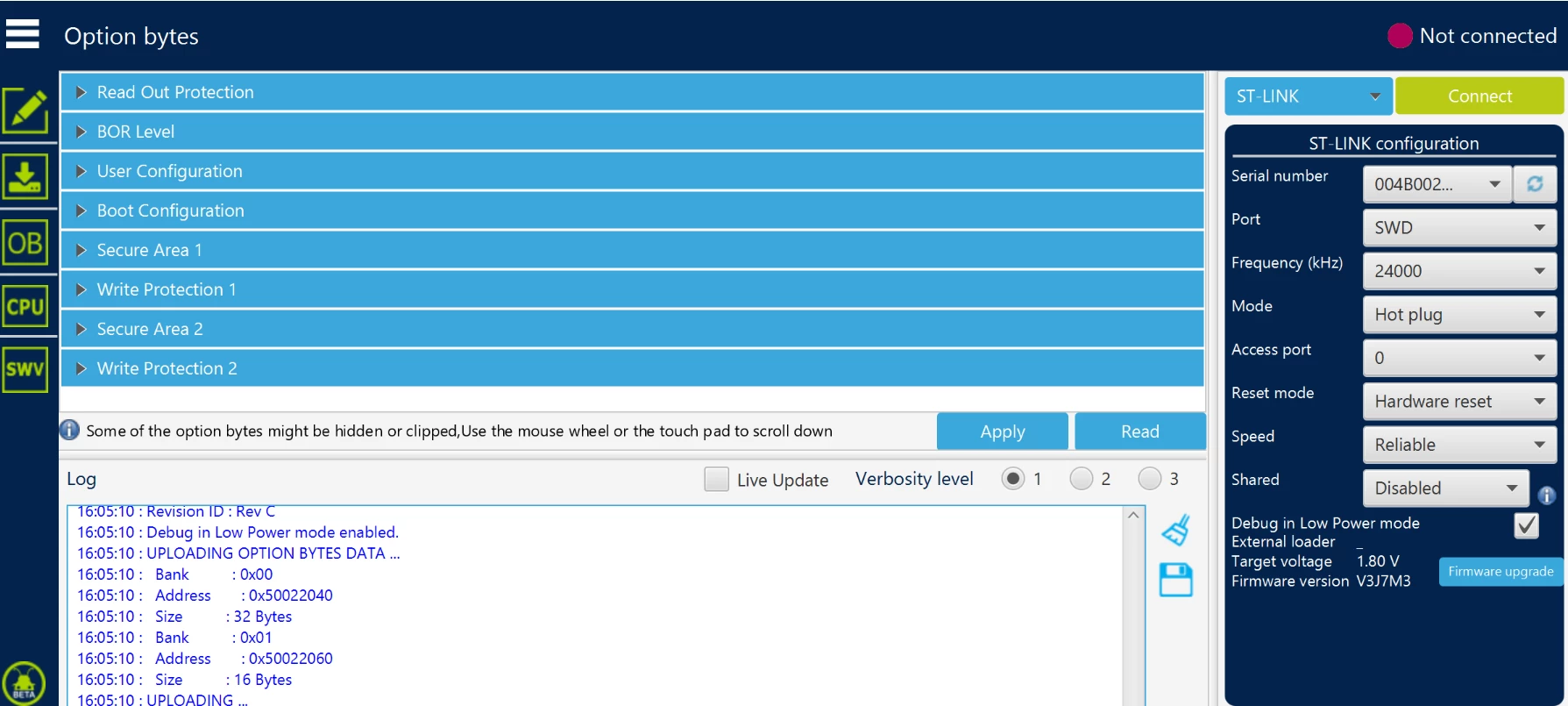Viewport: 1568px width, 706px height.
Task: Select verbosity level 2
Action: (x=1081, y=479)
